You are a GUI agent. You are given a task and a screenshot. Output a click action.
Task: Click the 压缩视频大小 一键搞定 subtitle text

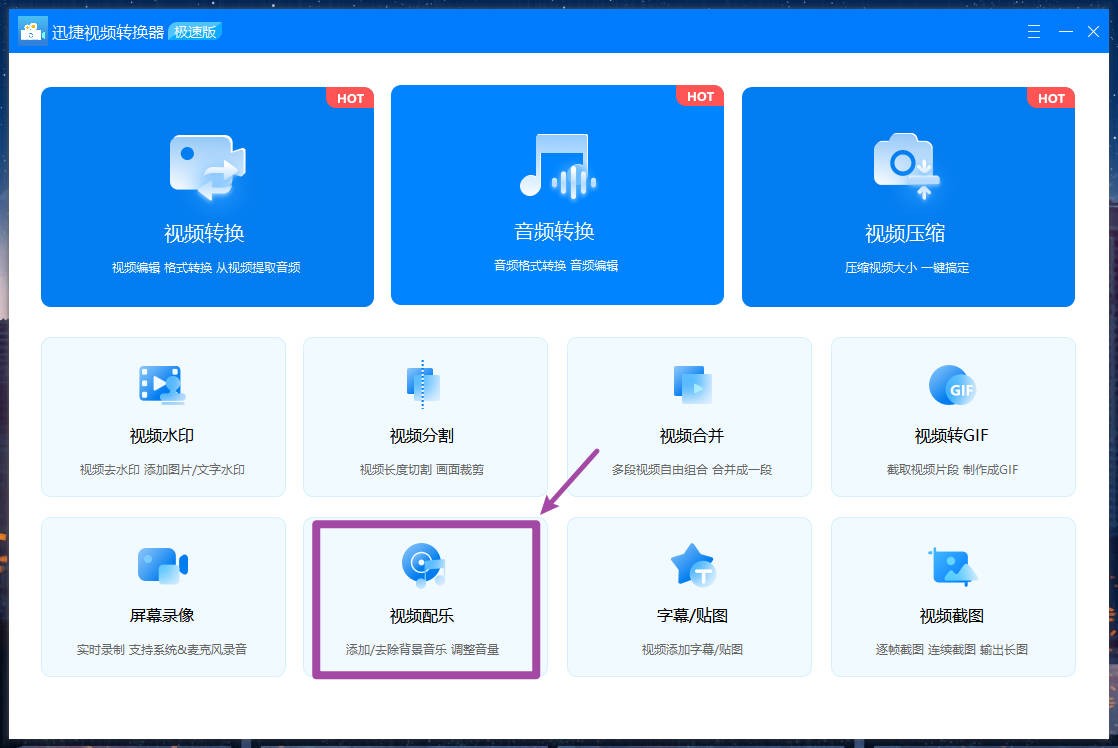908,267
